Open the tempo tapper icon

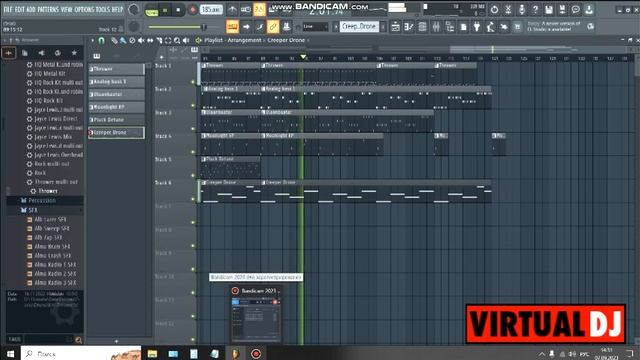tap(491, 27)
